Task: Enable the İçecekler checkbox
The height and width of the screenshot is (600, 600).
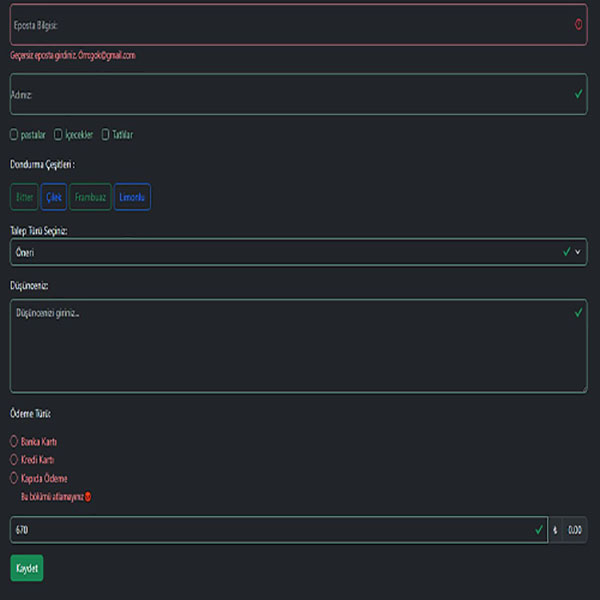Action: tap(59, 135)
